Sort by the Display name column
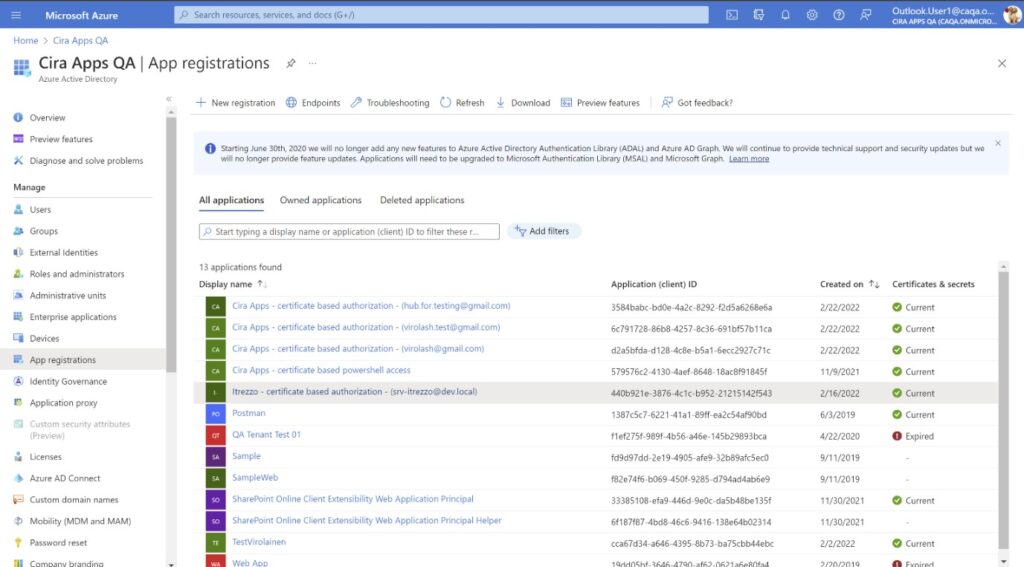This screenshot has height=567, width=1024. click(x=232, y=284)
